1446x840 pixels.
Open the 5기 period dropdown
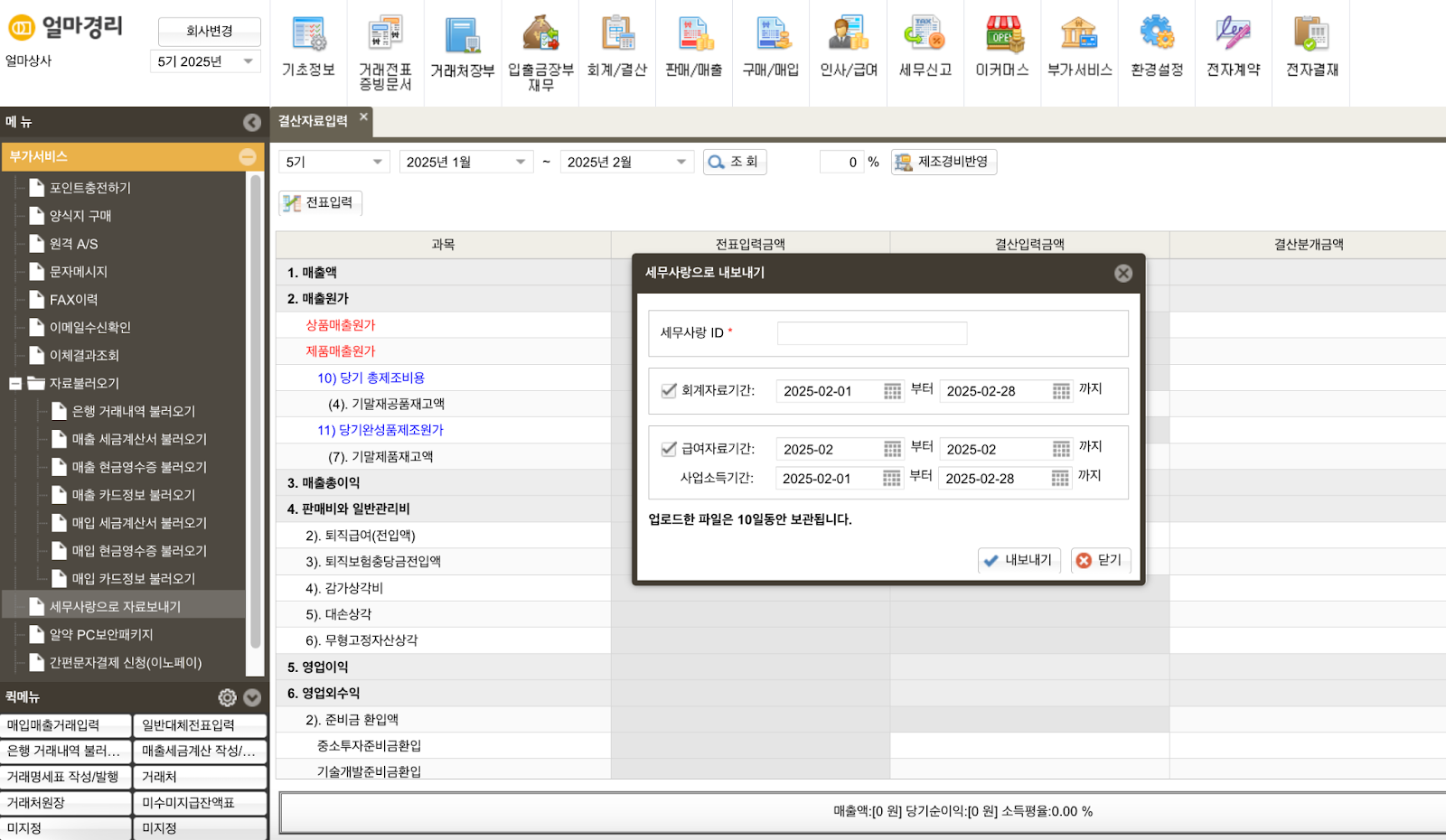(334, 162)
